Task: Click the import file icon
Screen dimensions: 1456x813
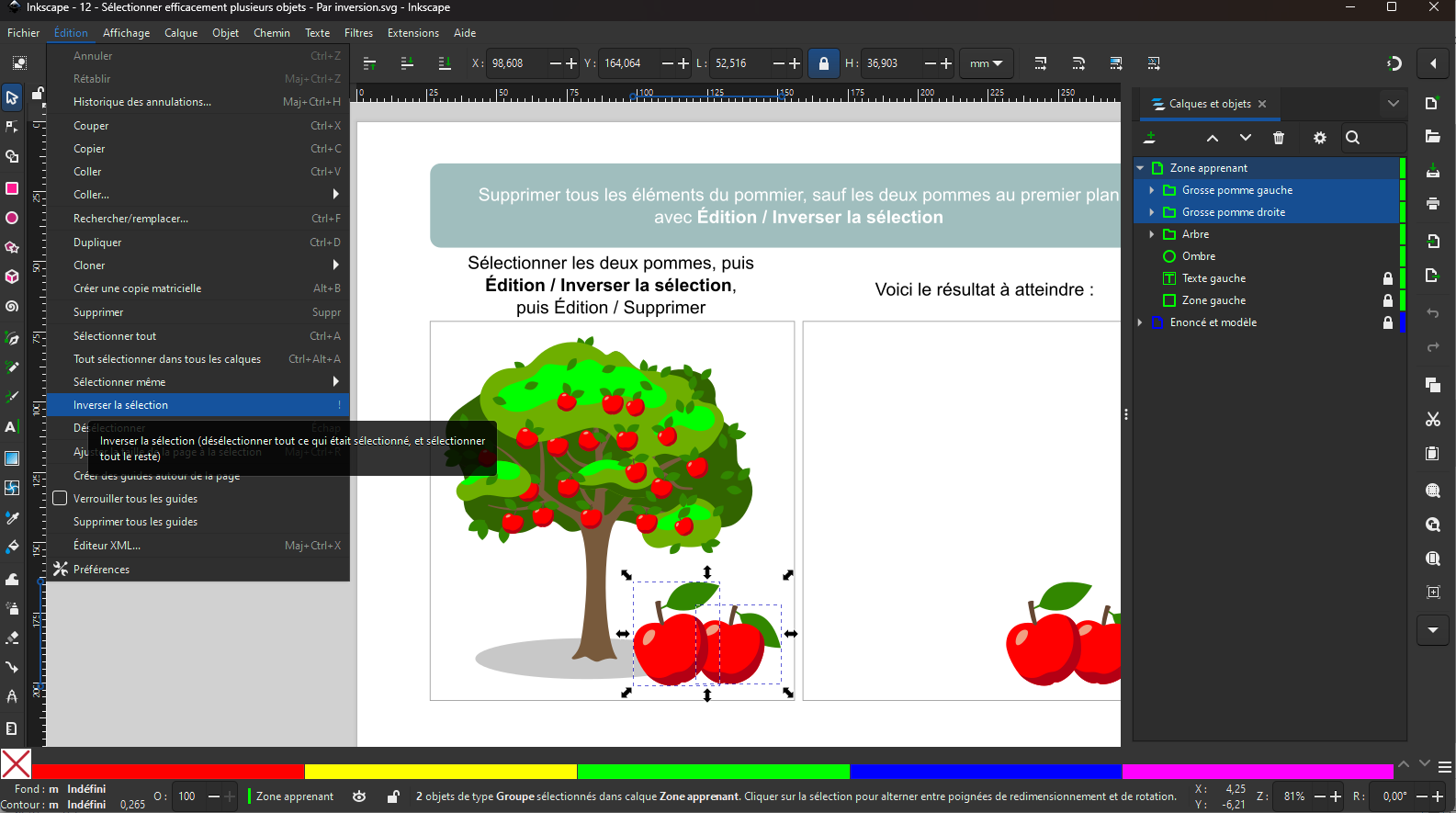Action: point(1432,241)
